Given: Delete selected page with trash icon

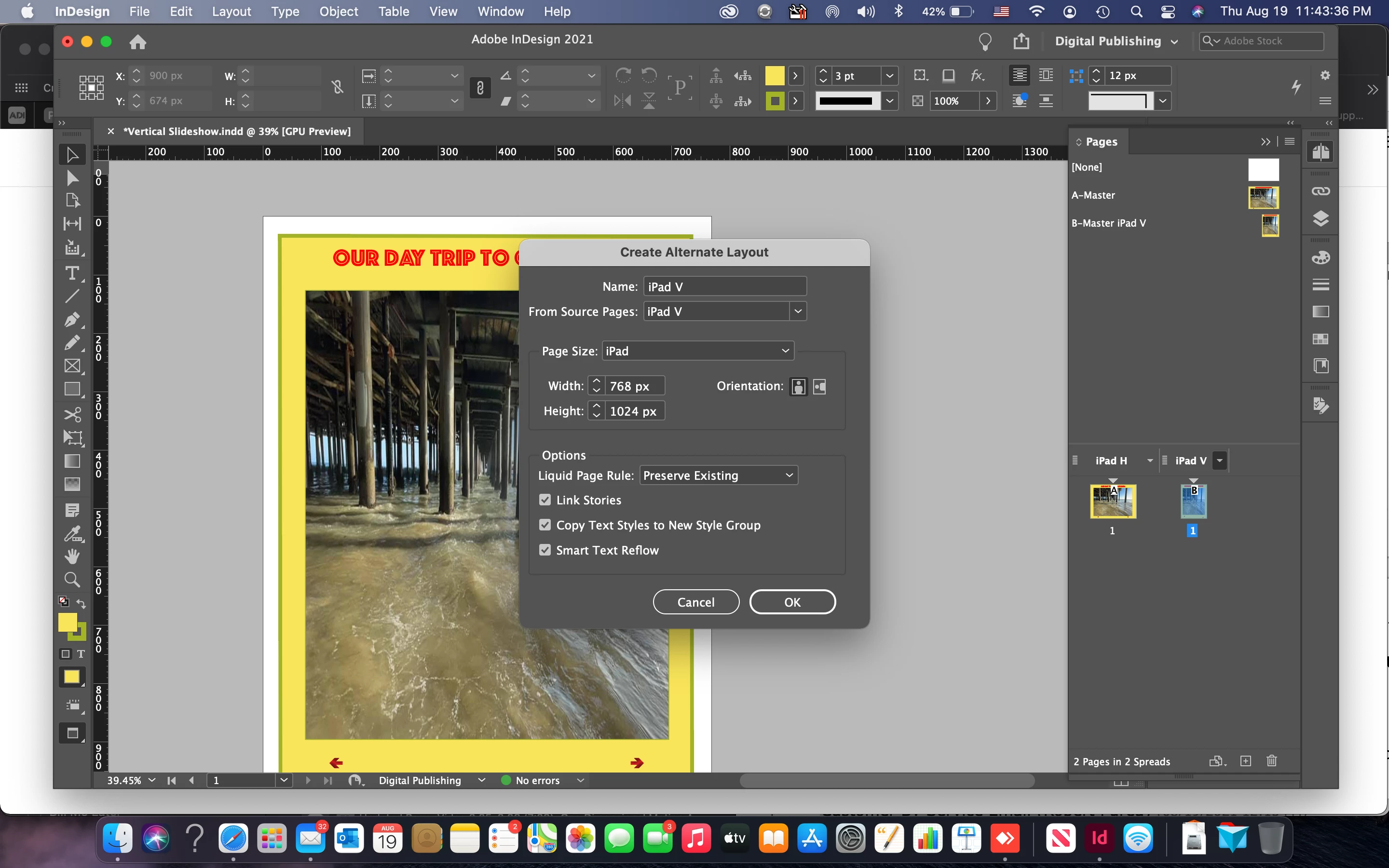Looking at the screenshot, I should point(1272,761).
